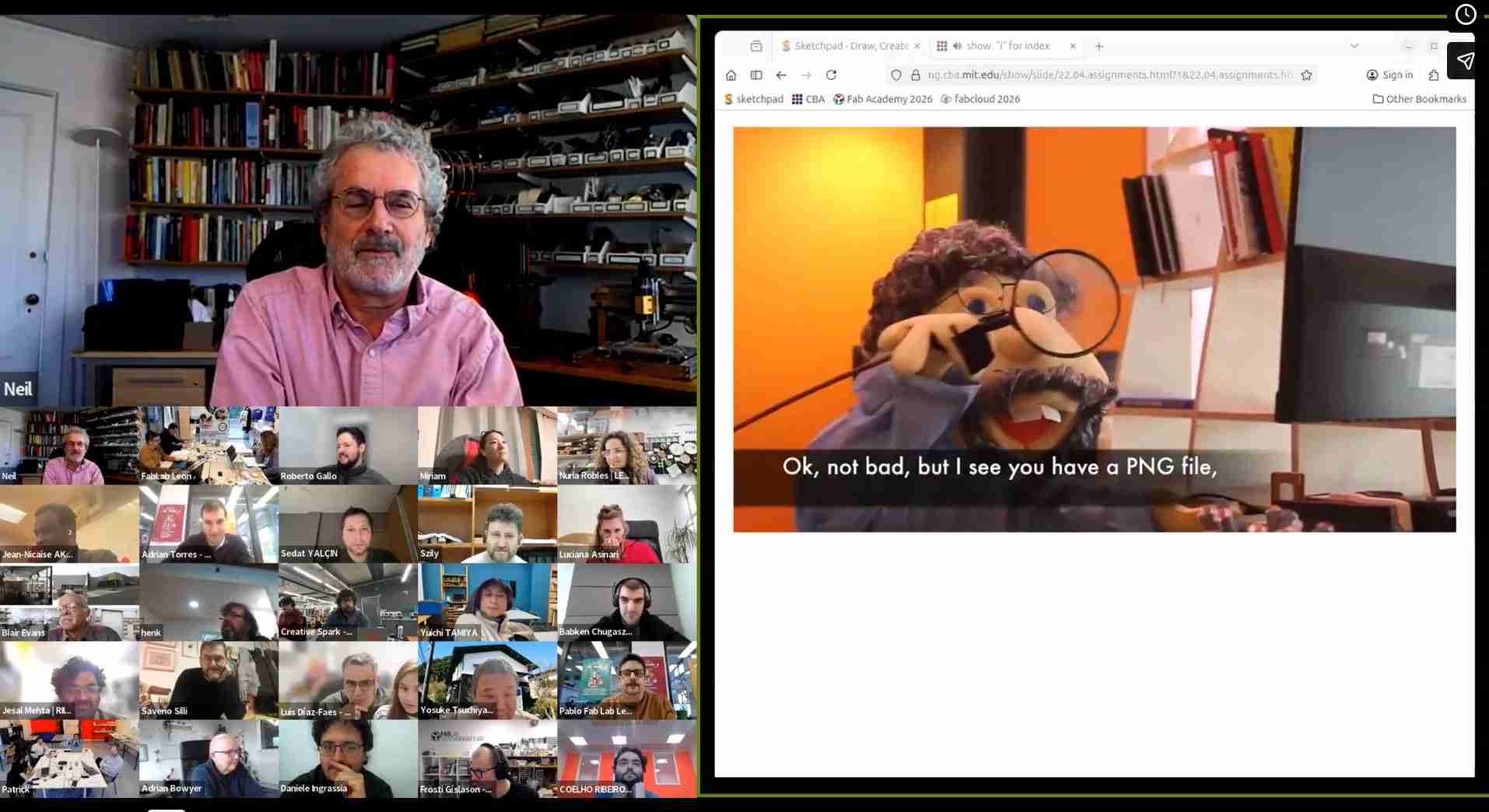1489x812 pixels.
Task: Select Blair Evans' video tile
Action: point(69,603)
